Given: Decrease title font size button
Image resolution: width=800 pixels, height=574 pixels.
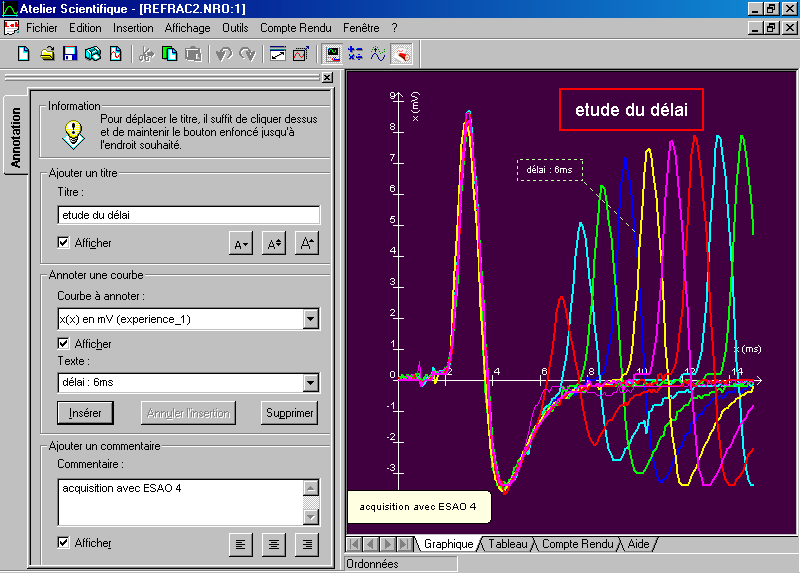Looking at the screenshot, I should (241, 244).
